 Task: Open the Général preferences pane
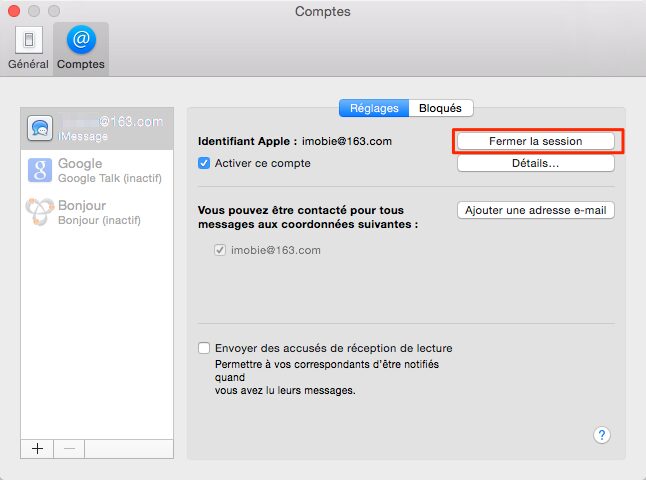[x=28, y=48]
